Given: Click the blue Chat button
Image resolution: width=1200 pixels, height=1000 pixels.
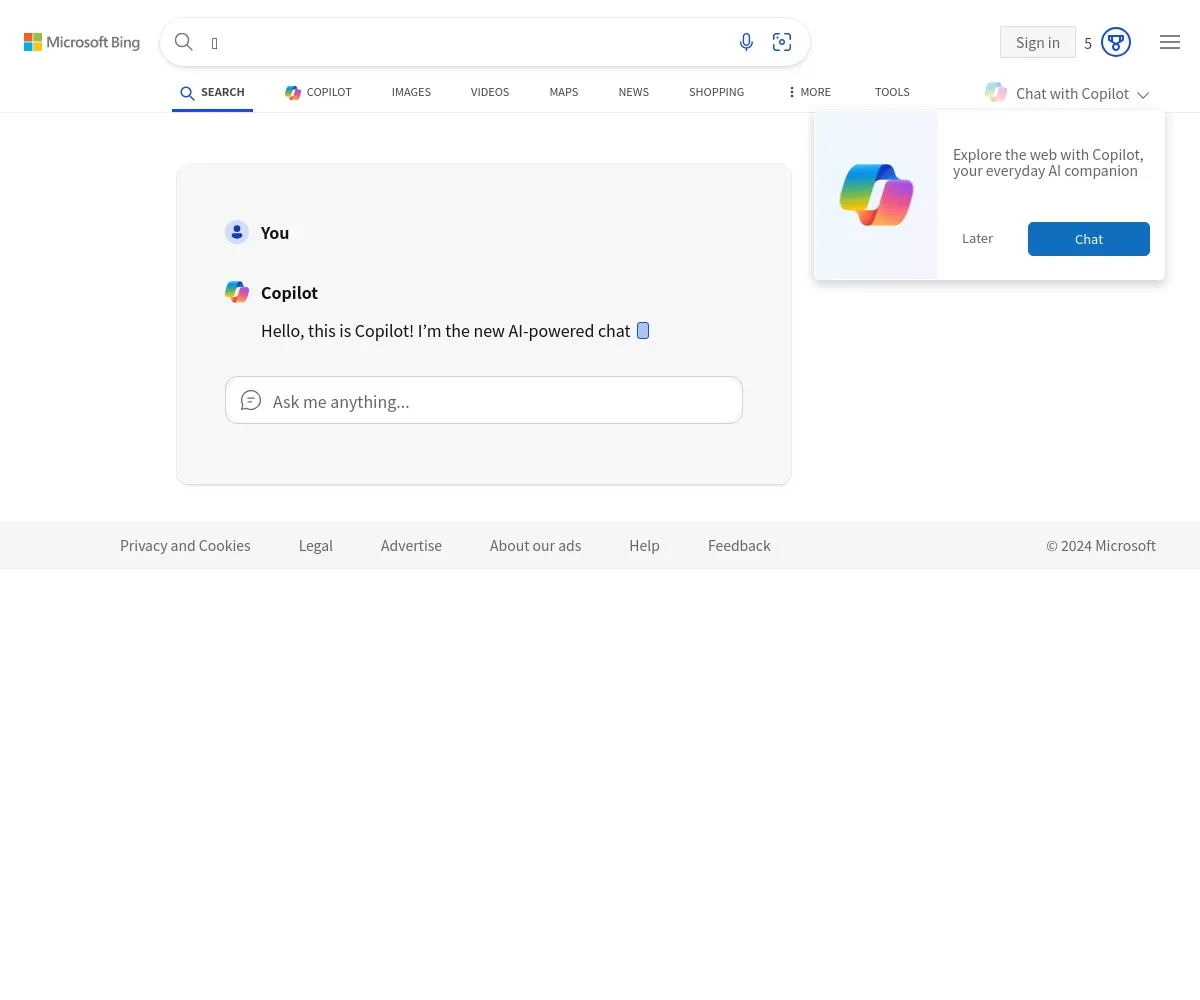Looking at the screenshot, I should coord(1089,239).
